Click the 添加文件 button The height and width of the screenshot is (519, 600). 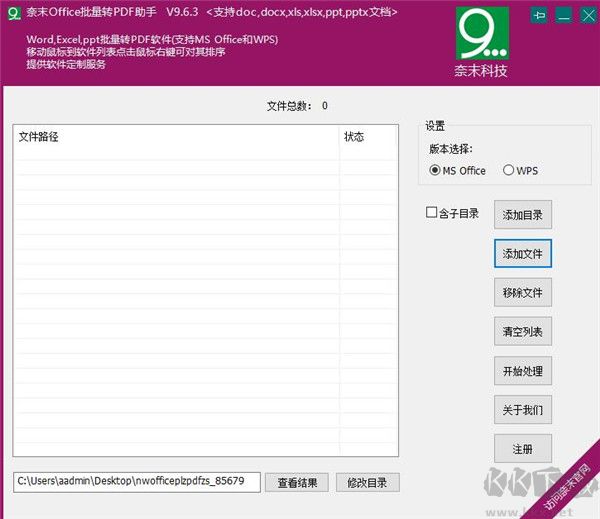[523, 253]
